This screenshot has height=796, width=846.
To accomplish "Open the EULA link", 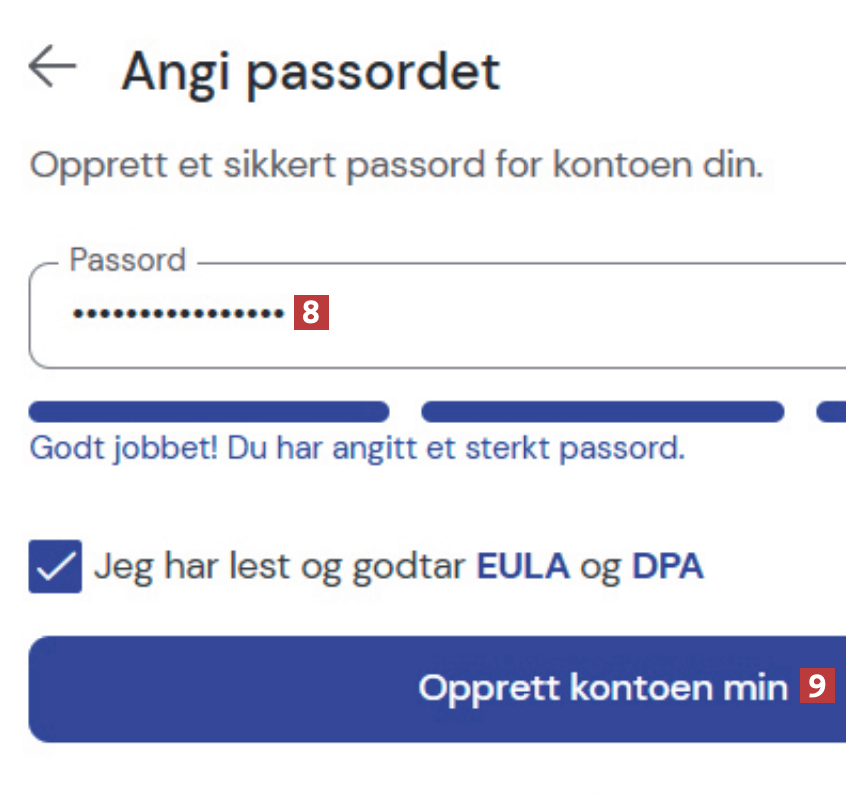I will click(x=523, y=567).
